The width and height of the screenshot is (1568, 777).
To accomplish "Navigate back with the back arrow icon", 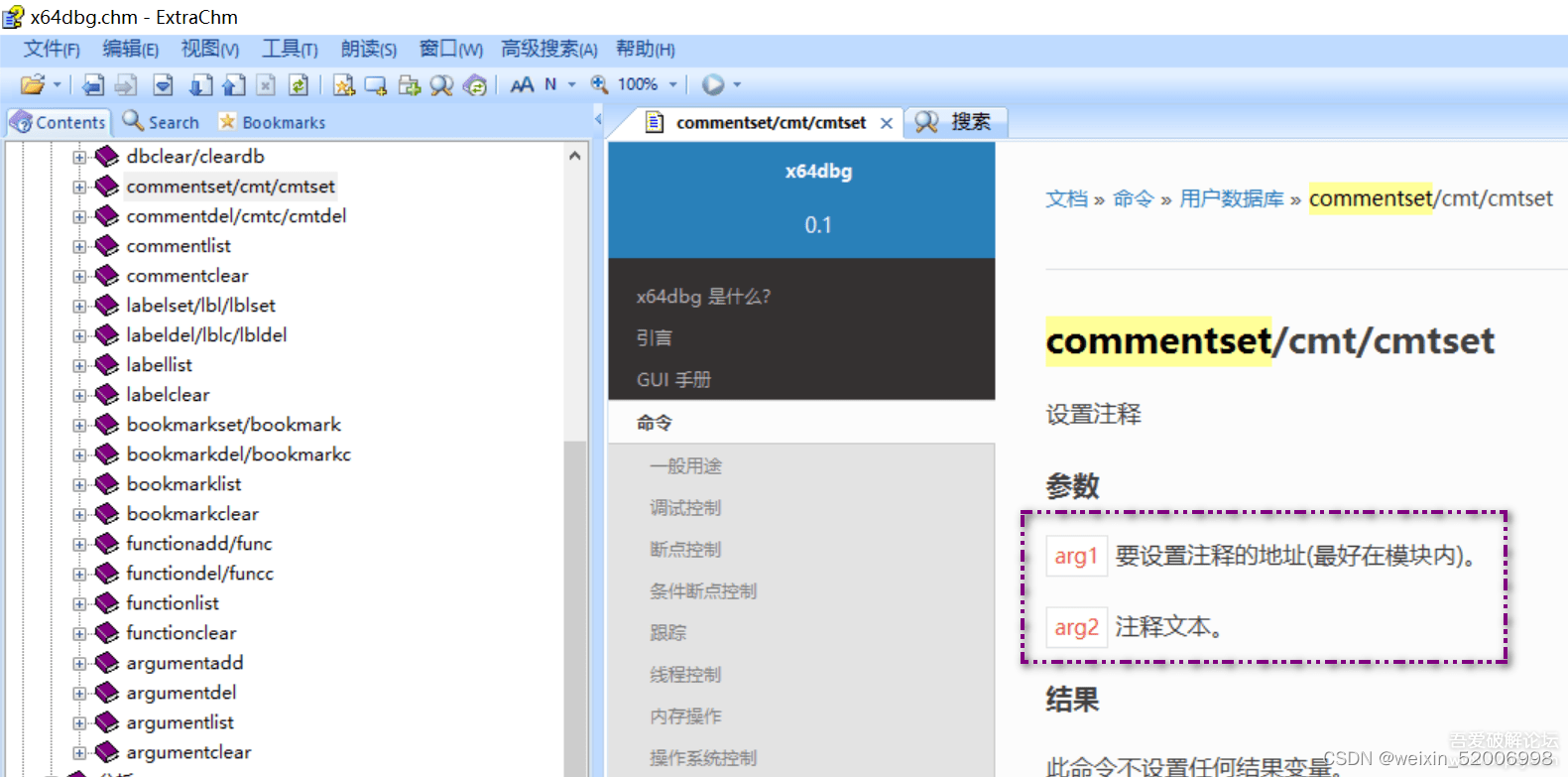I will 92,85.
